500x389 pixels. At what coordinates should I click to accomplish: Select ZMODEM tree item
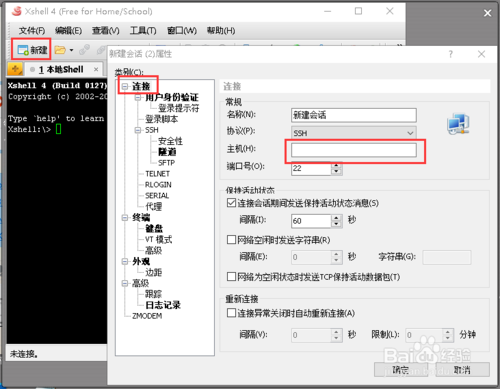[x=147, y=316]
